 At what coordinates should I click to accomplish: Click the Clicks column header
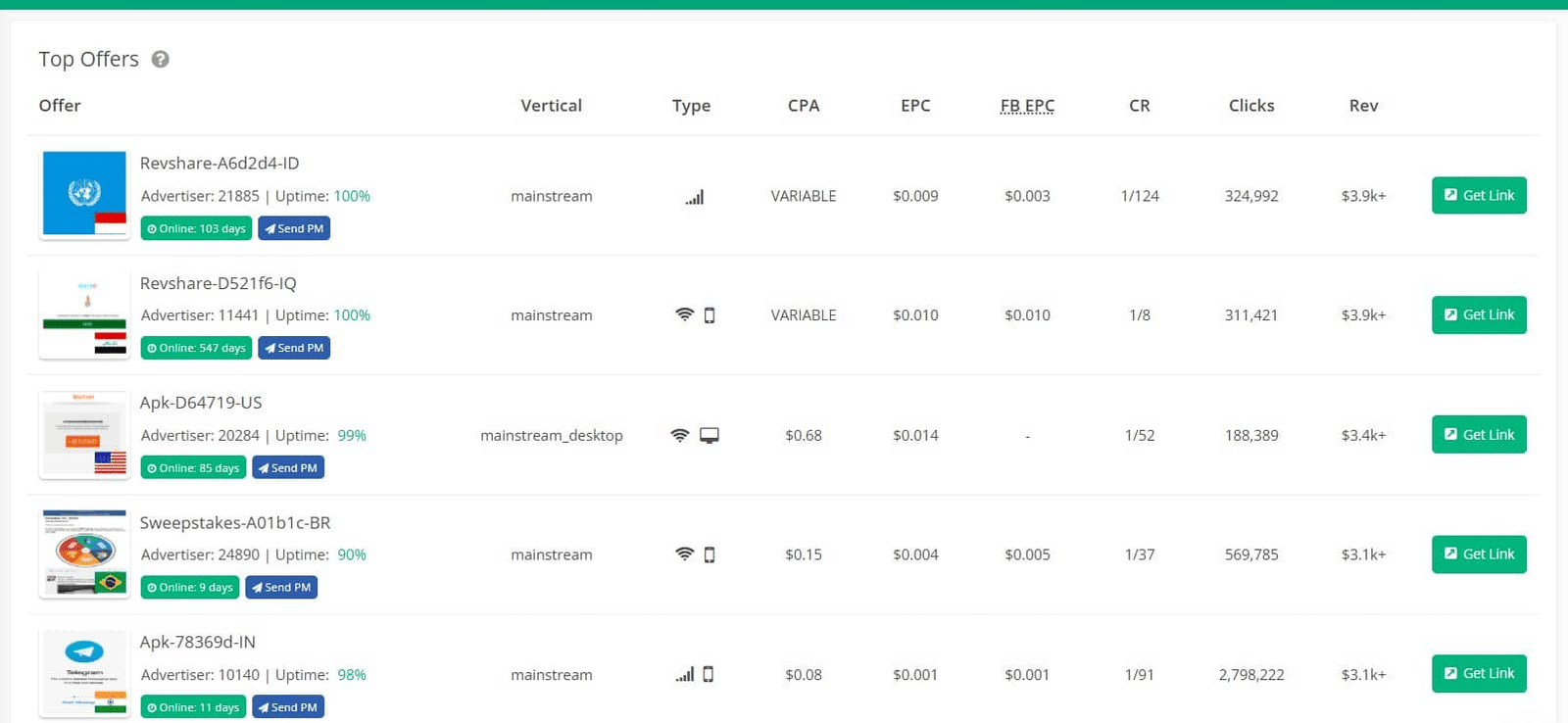[1251, 106]
